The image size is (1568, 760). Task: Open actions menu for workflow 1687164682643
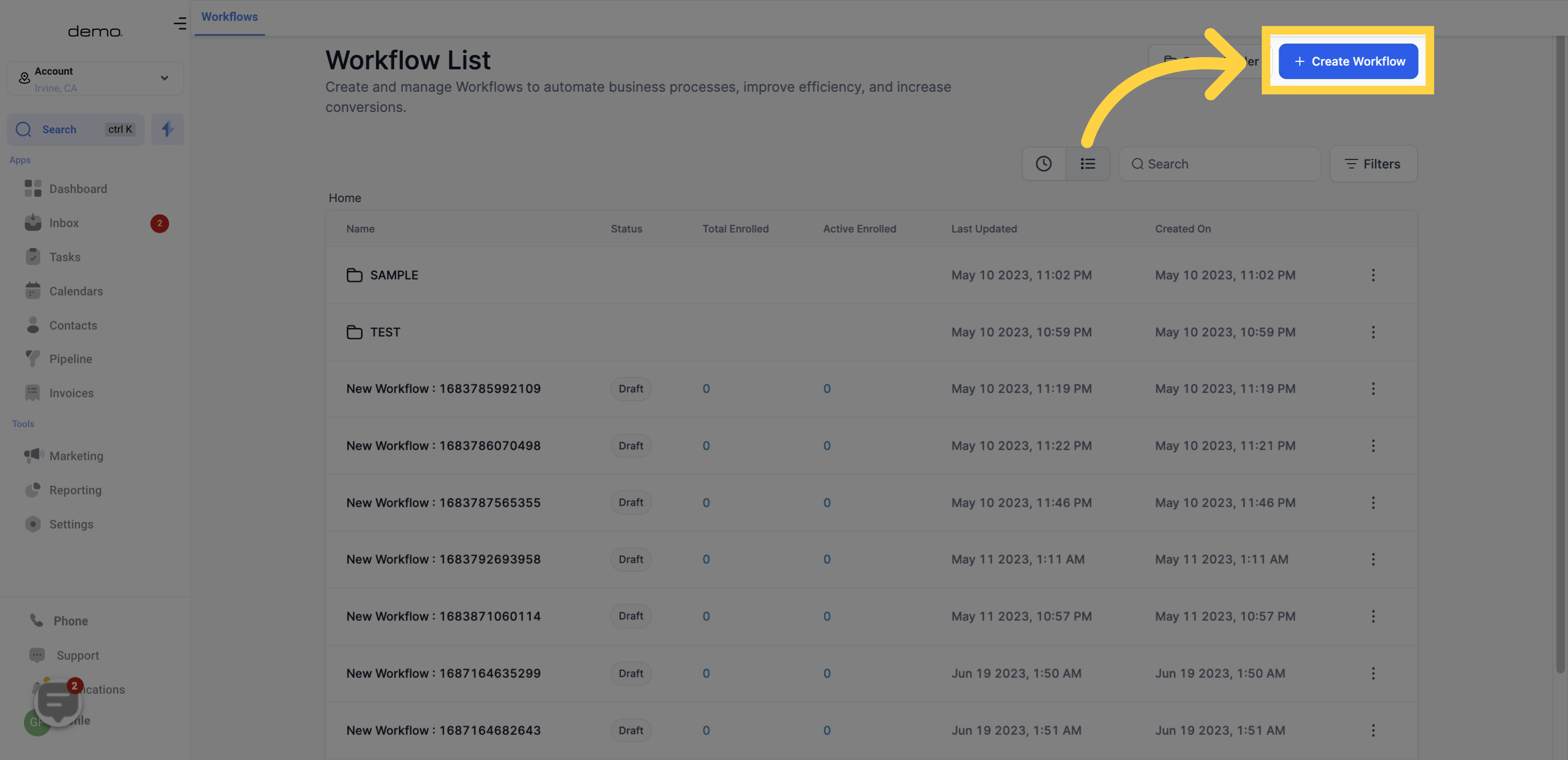[x=1373, y=730]
